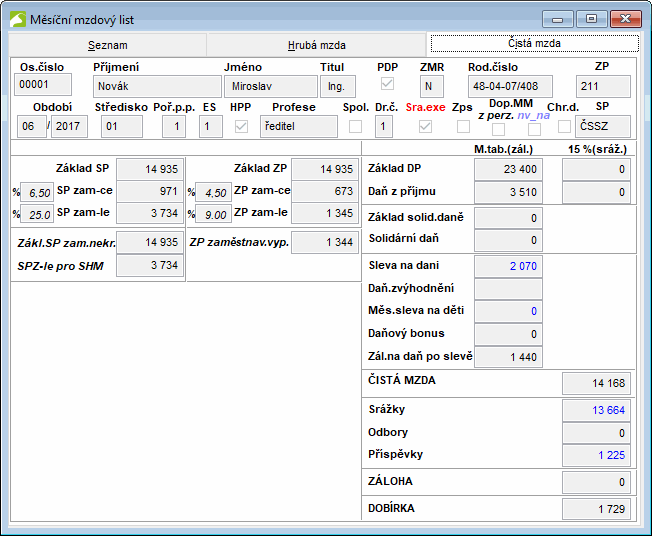Toggle the Sra.exe checkbox
This screenshot has width=652, height=536.
(x=426, y=126)
